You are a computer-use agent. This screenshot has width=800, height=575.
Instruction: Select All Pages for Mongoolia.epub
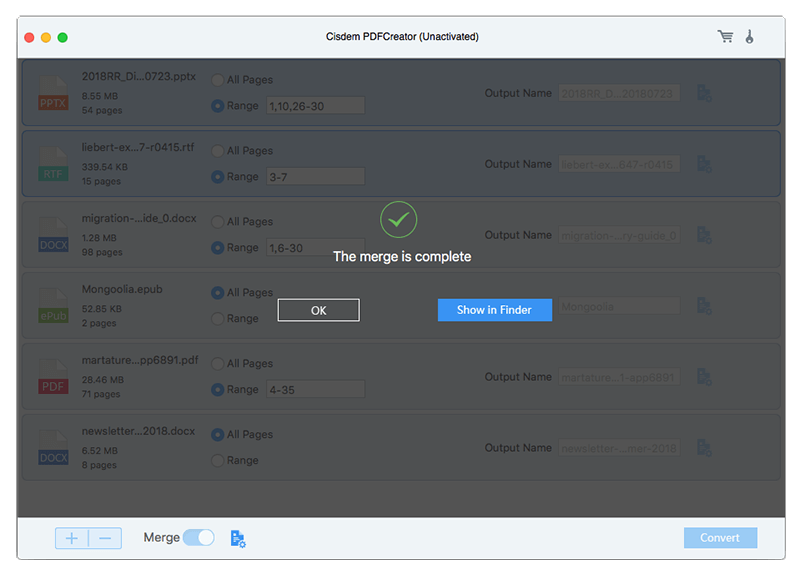[x=217, y=292]
